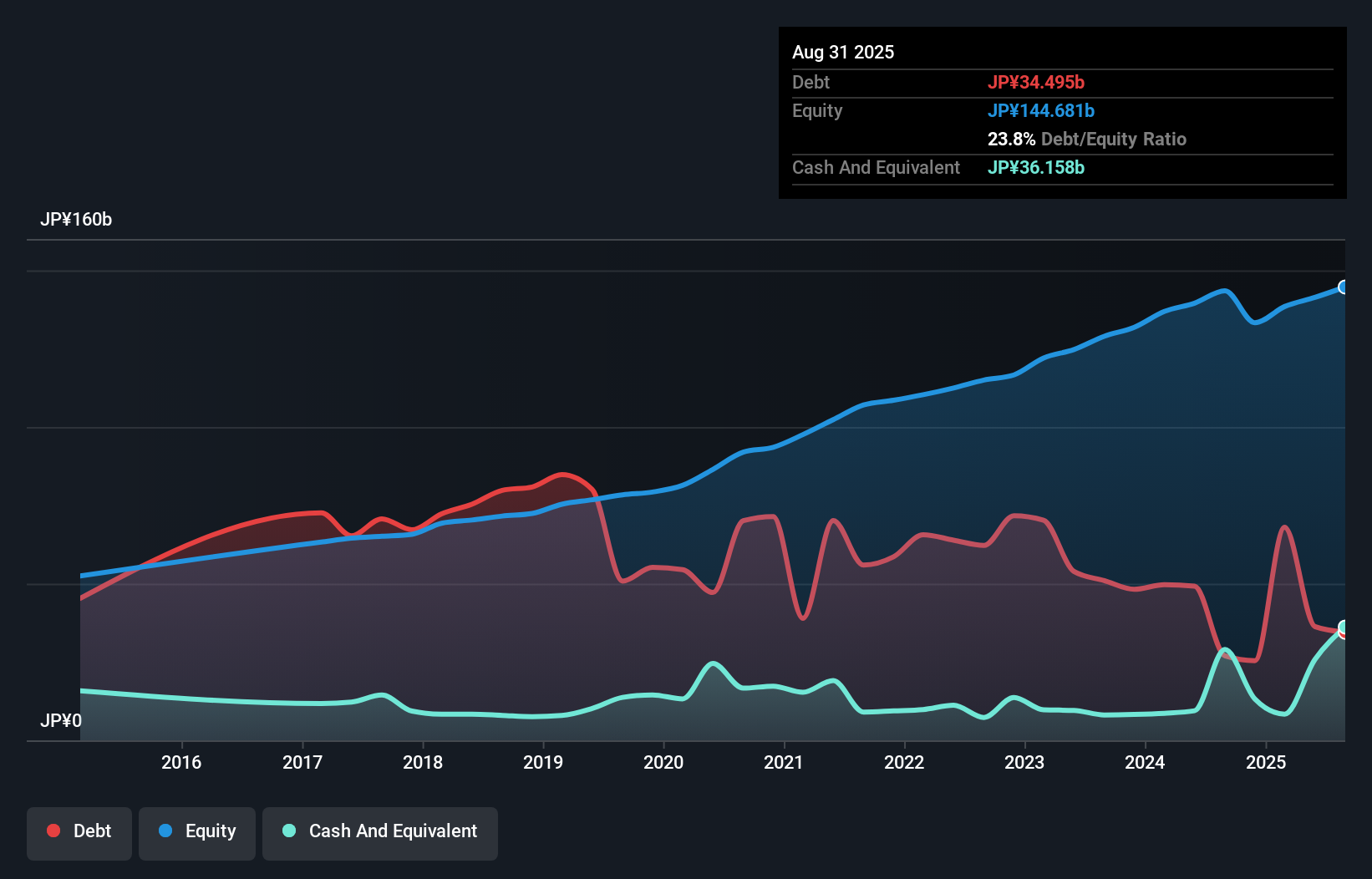Screen dimensions: 1372x879
Task: Select the Equity line endpoint marker
Action: [x=1344, y=287]
